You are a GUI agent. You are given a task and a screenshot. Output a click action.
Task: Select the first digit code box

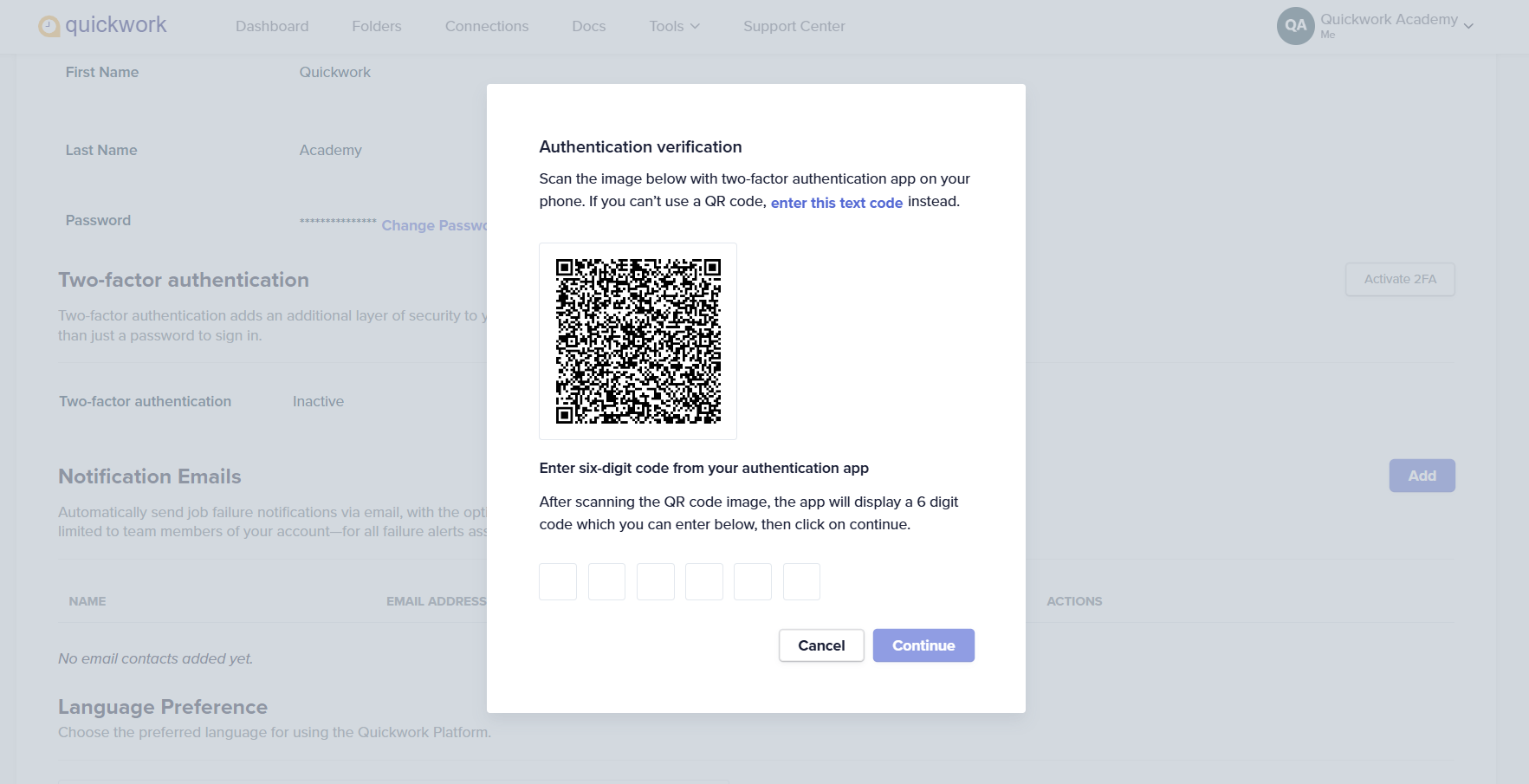[558, 581]
